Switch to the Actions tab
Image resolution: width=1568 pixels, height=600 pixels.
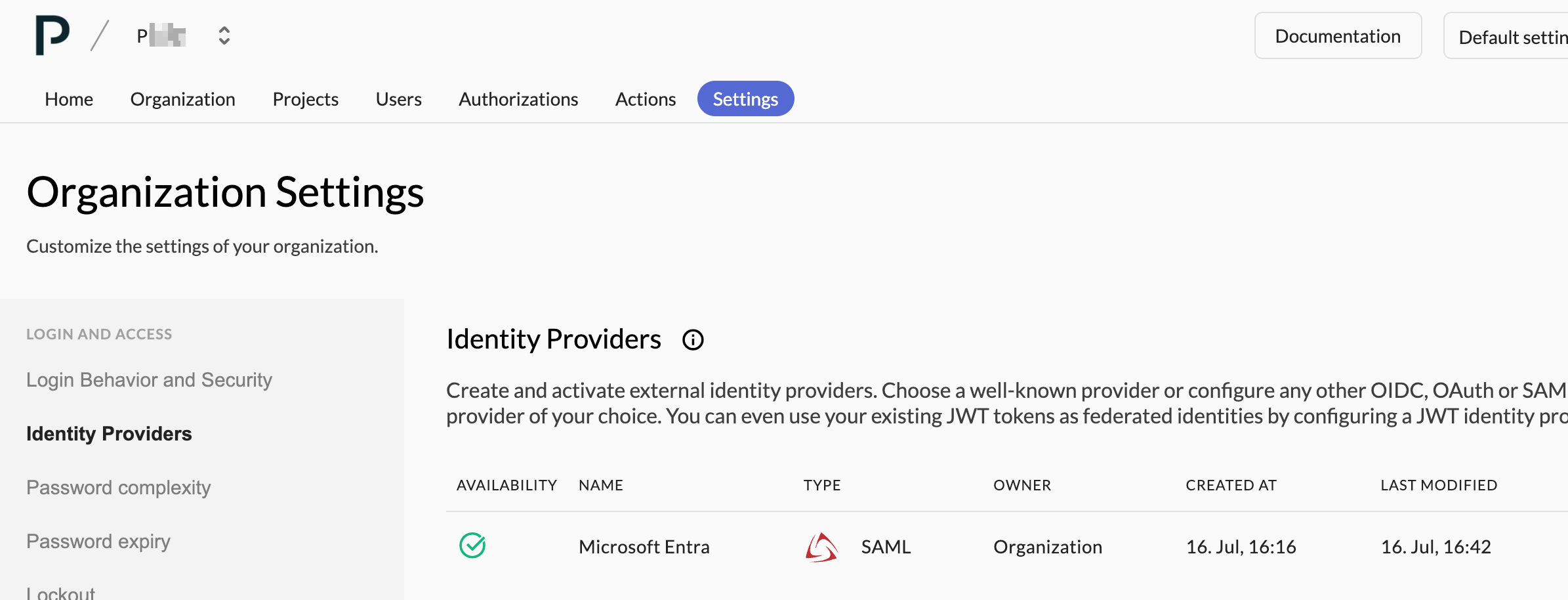(646, 99)
